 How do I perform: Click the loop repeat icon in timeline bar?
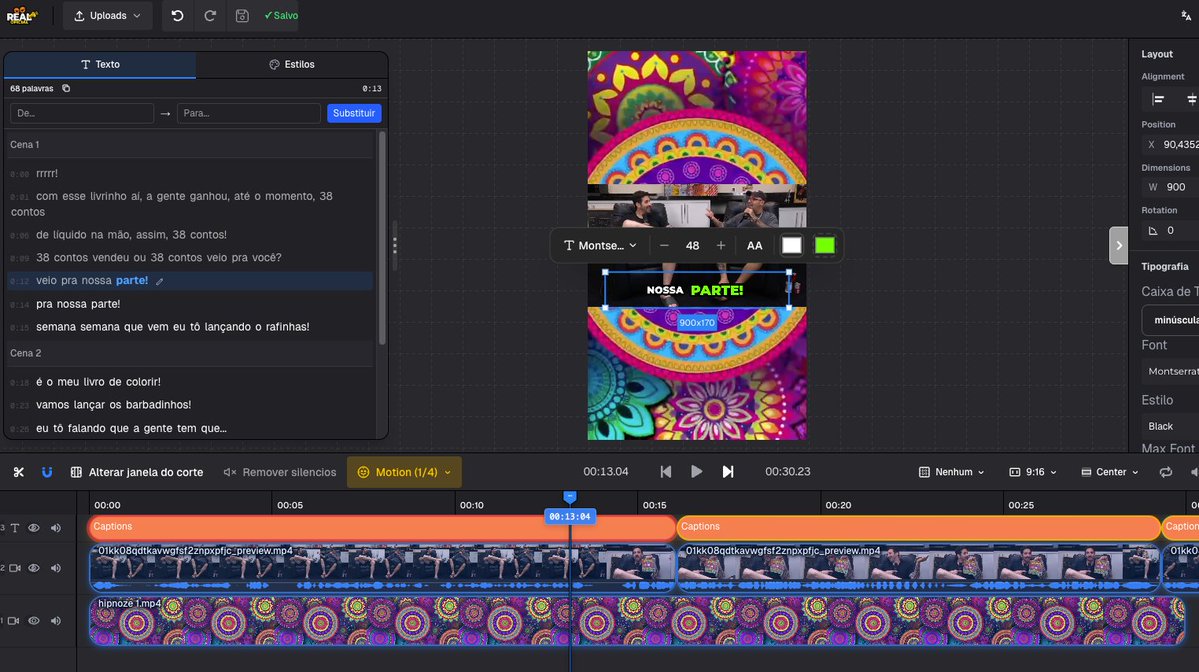(x=1165, y=472)
